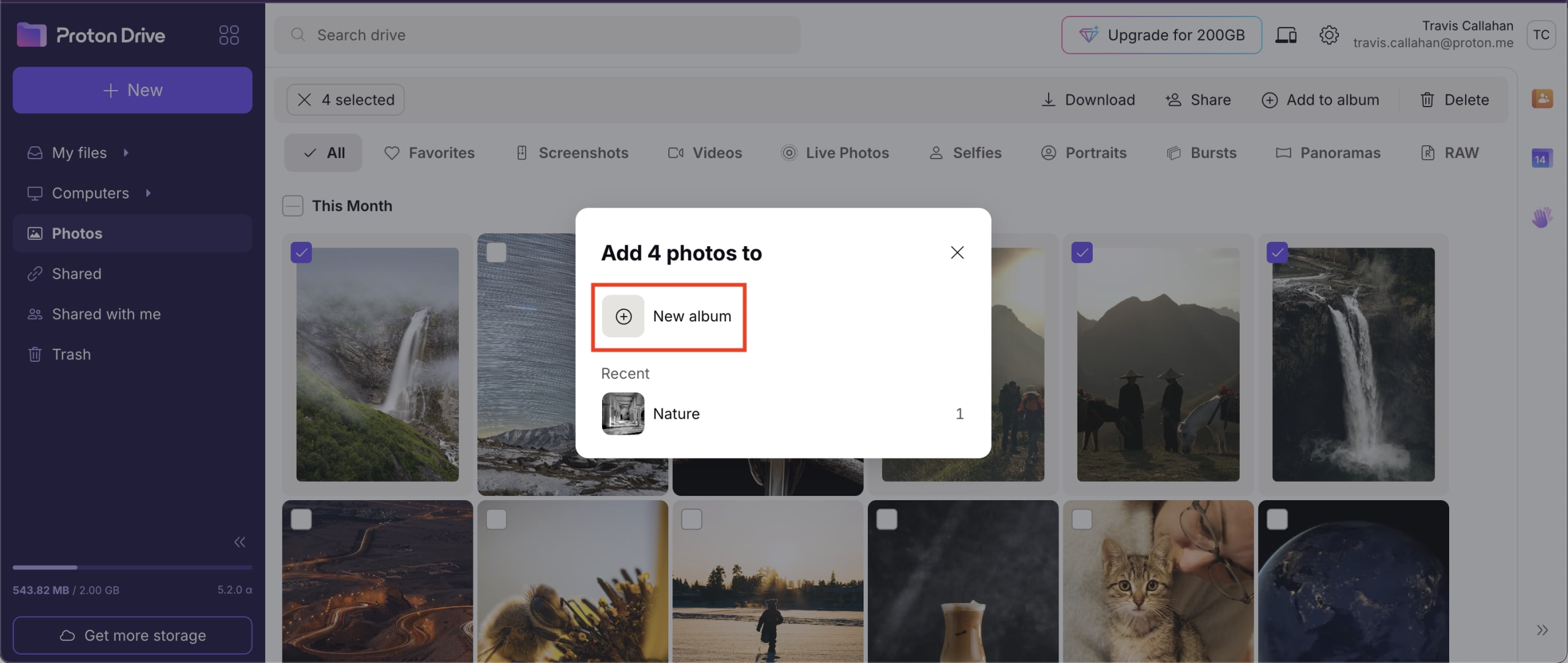Screen dimensions: 1568x663
Task: Click the Upgrade for 200GB button
Action: pyautogui.click(x=1161, y=35)
